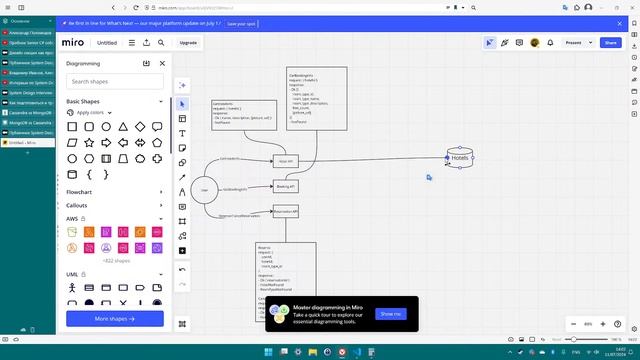Open the frames panel icon bottom-left of canvas
This screenshot has height=360, width=640.
click(x=182, y=324)
